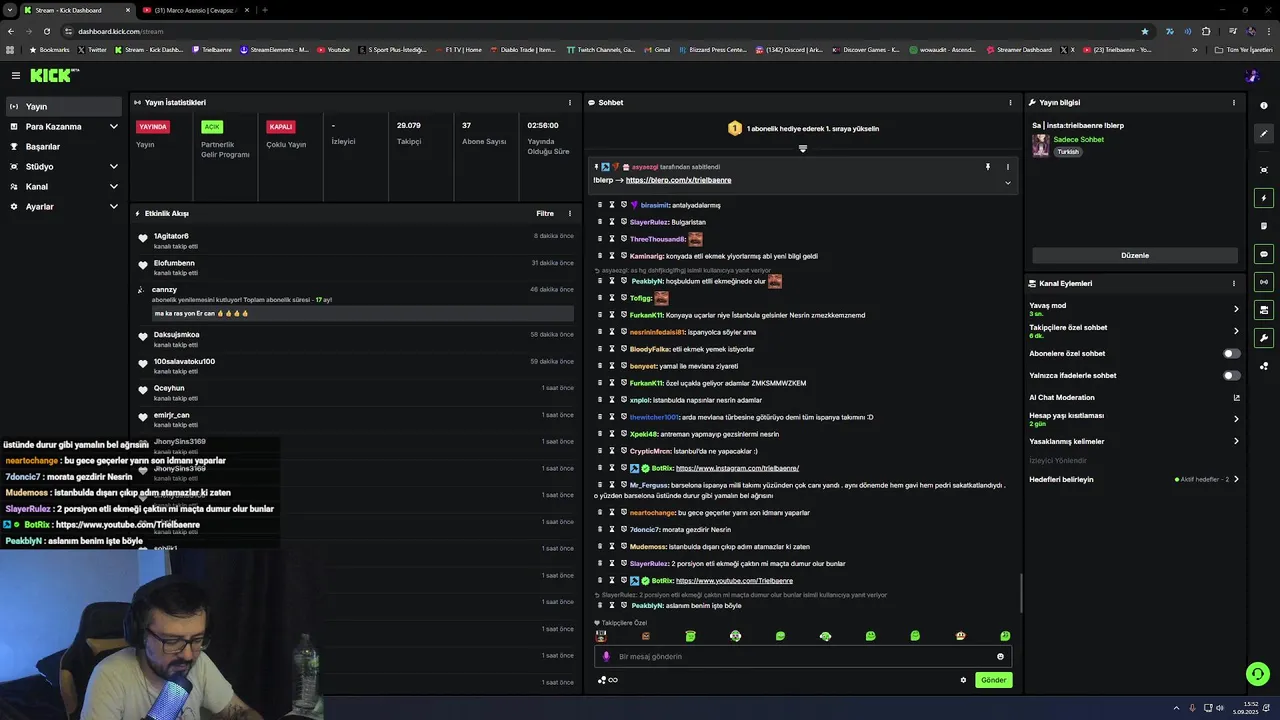Open Hesap yaşı kısıtlaması setting arrow
Screen dimensions: 1280x720
(1236, 419)
